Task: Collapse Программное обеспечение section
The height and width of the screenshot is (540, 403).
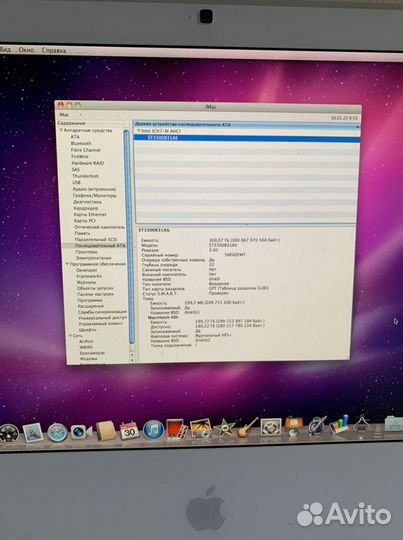Action: point(68,264)
